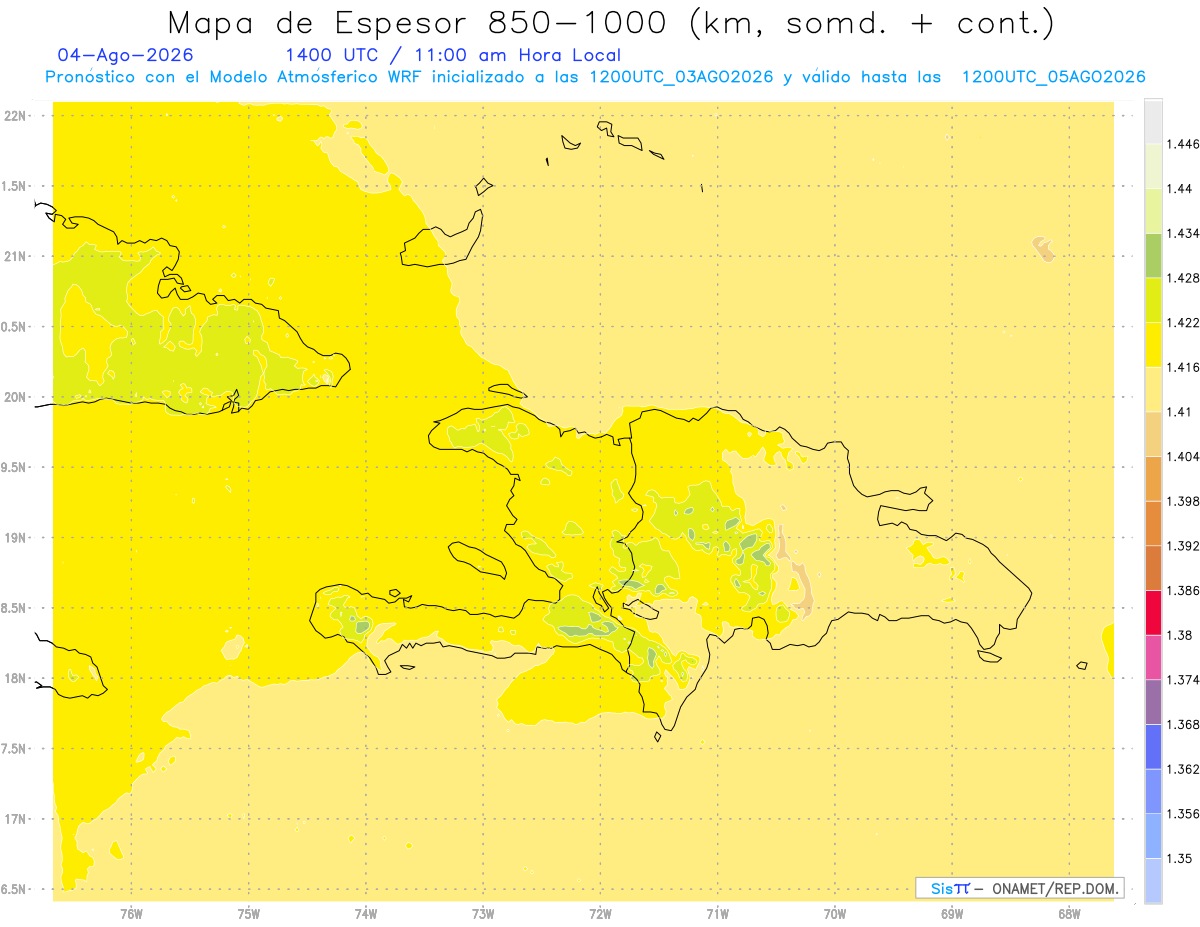
Task: Click the red legend swatch between 1.38 and 1.386
Action: click(1153, 613)
